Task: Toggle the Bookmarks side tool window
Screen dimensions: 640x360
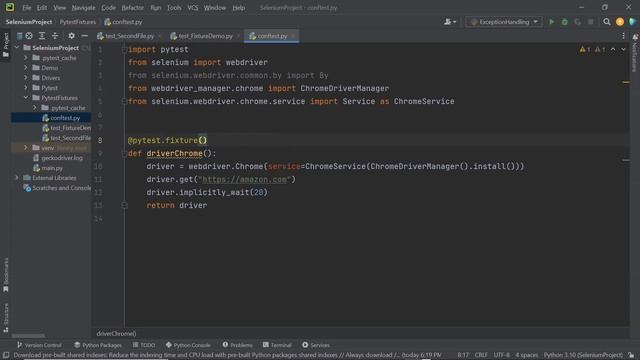Action: tap(5, 275)
